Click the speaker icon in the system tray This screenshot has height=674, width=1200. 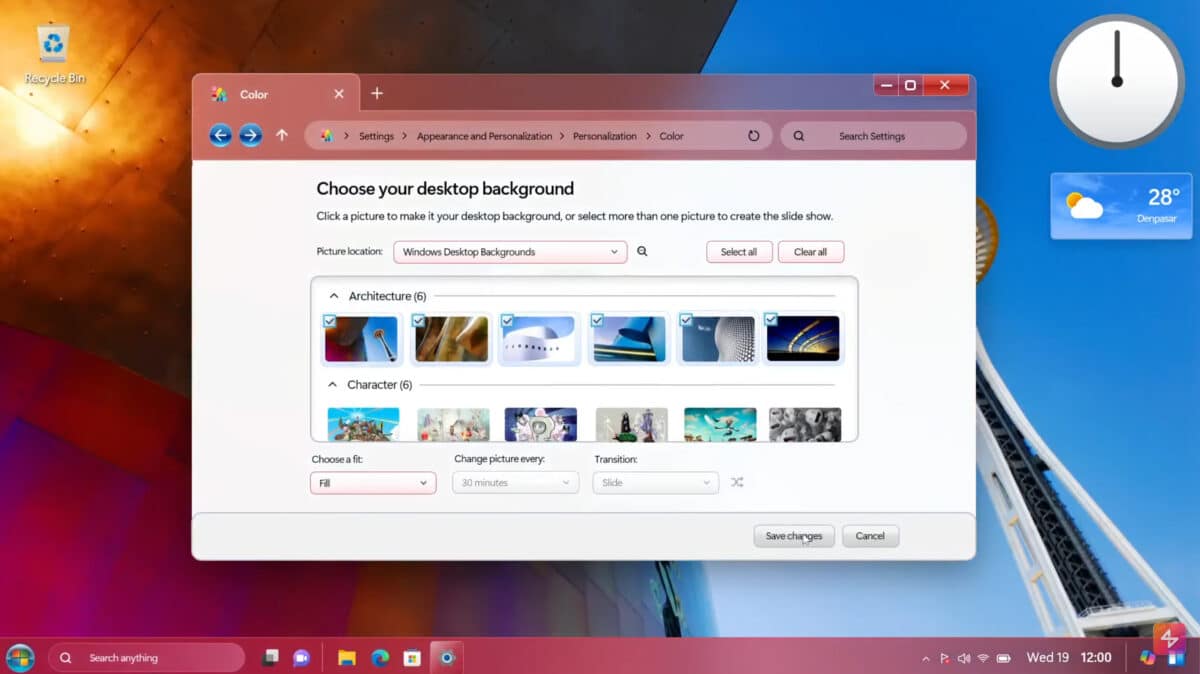pyautogui.click(x=963, y=657)
